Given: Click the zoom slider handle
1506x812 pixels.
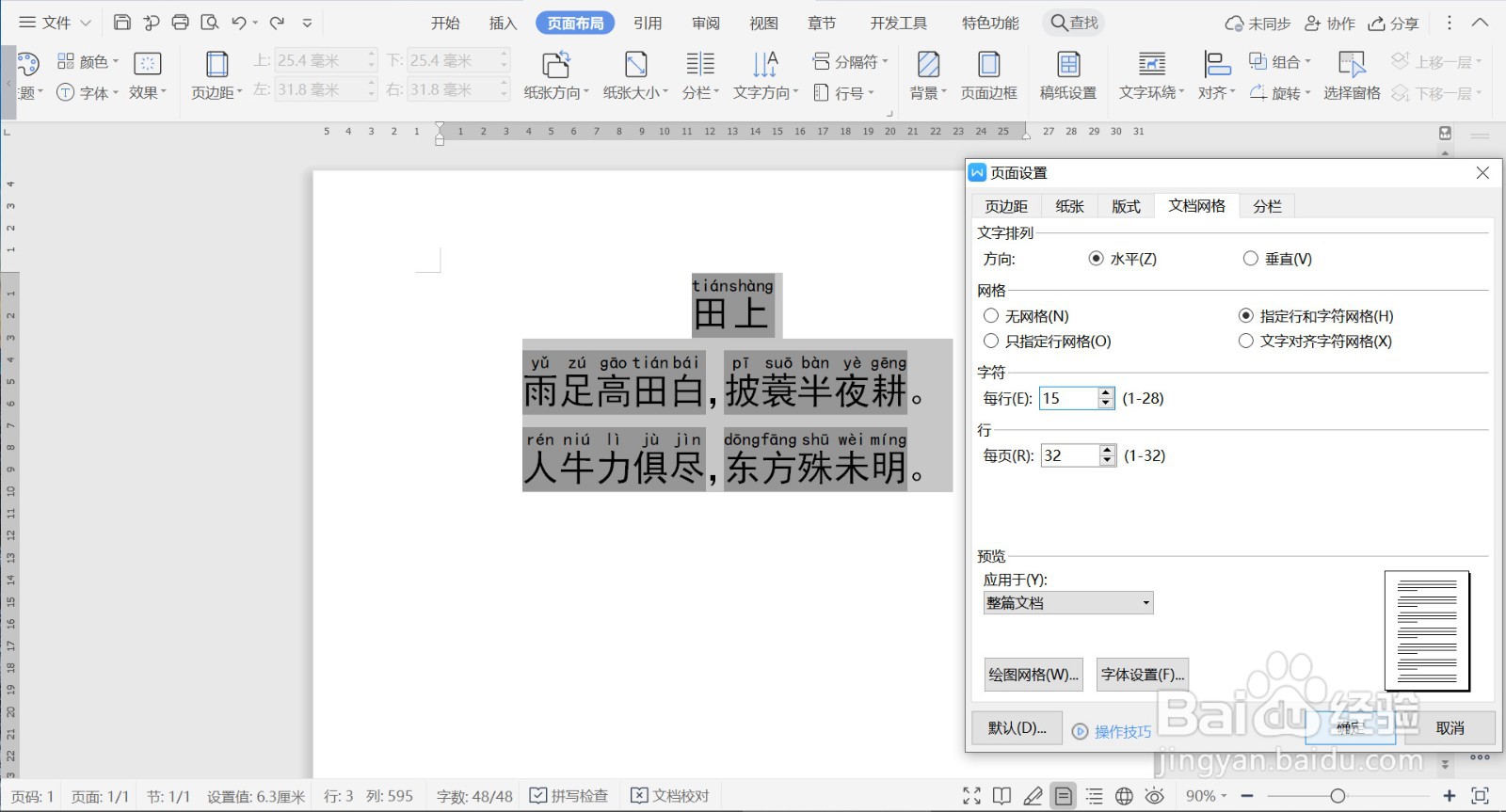Looking at the screenshot, I should pos(1338,796).
